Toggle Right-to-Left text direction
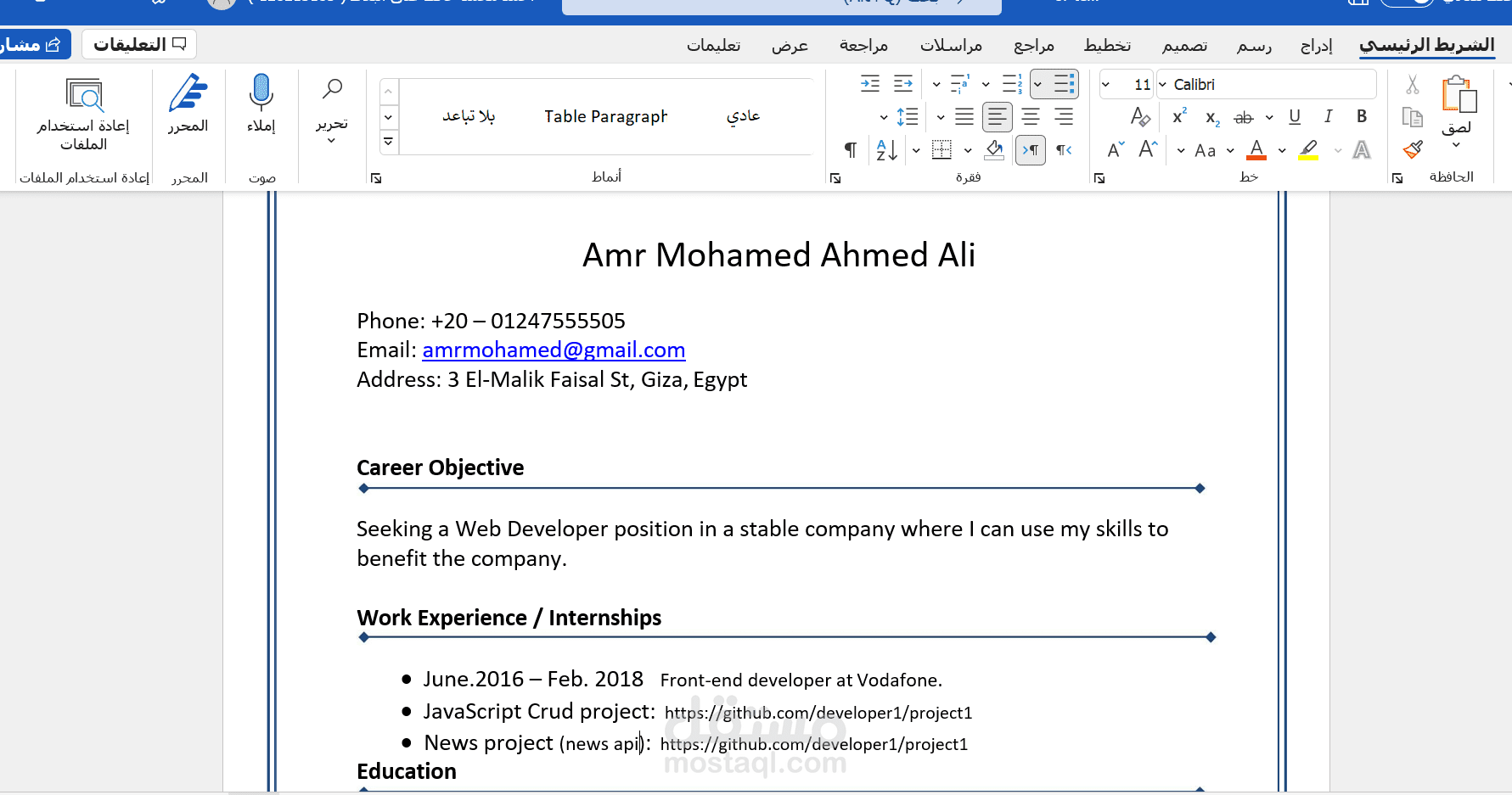 [1064, 150]
